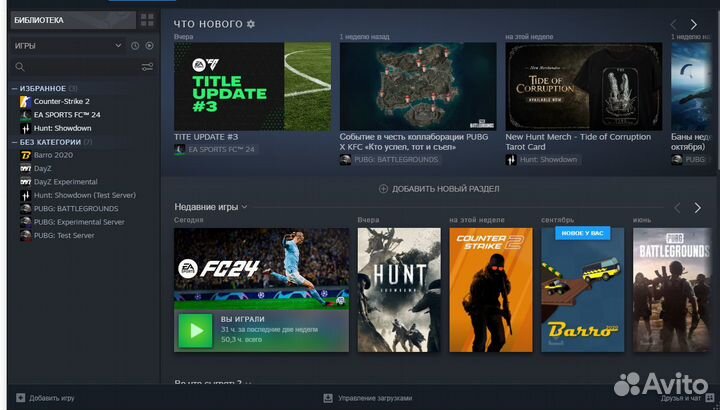
Task: Open FC 24 recent game banner
Action: [x=261, y=269]
